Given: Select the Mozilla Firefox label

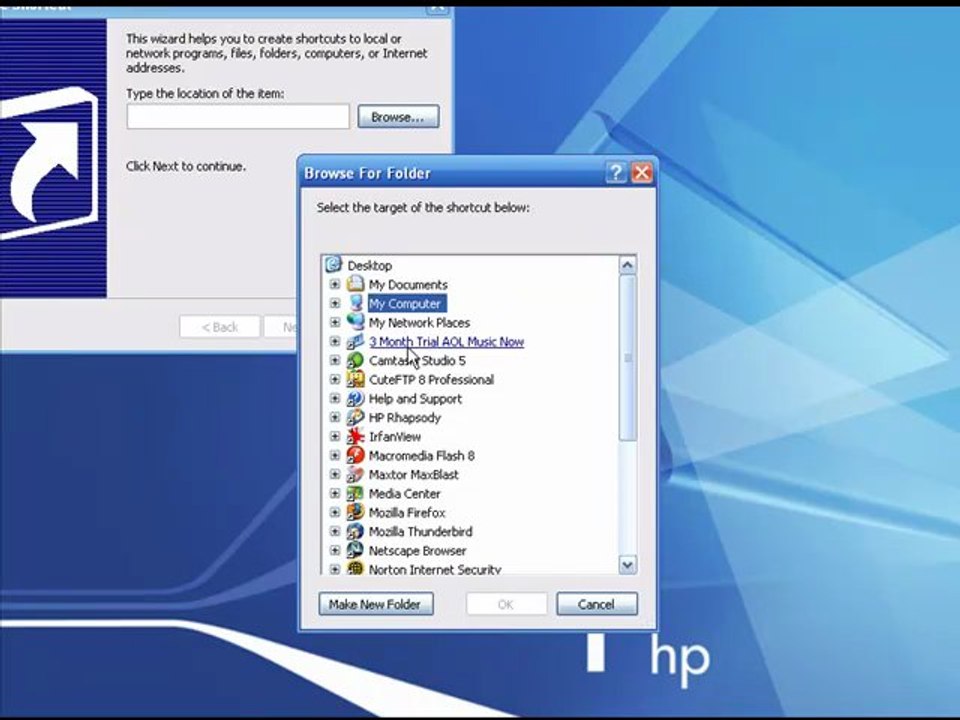Looking at the screenshot, I should pyautogui.click(x=407, y=512).
